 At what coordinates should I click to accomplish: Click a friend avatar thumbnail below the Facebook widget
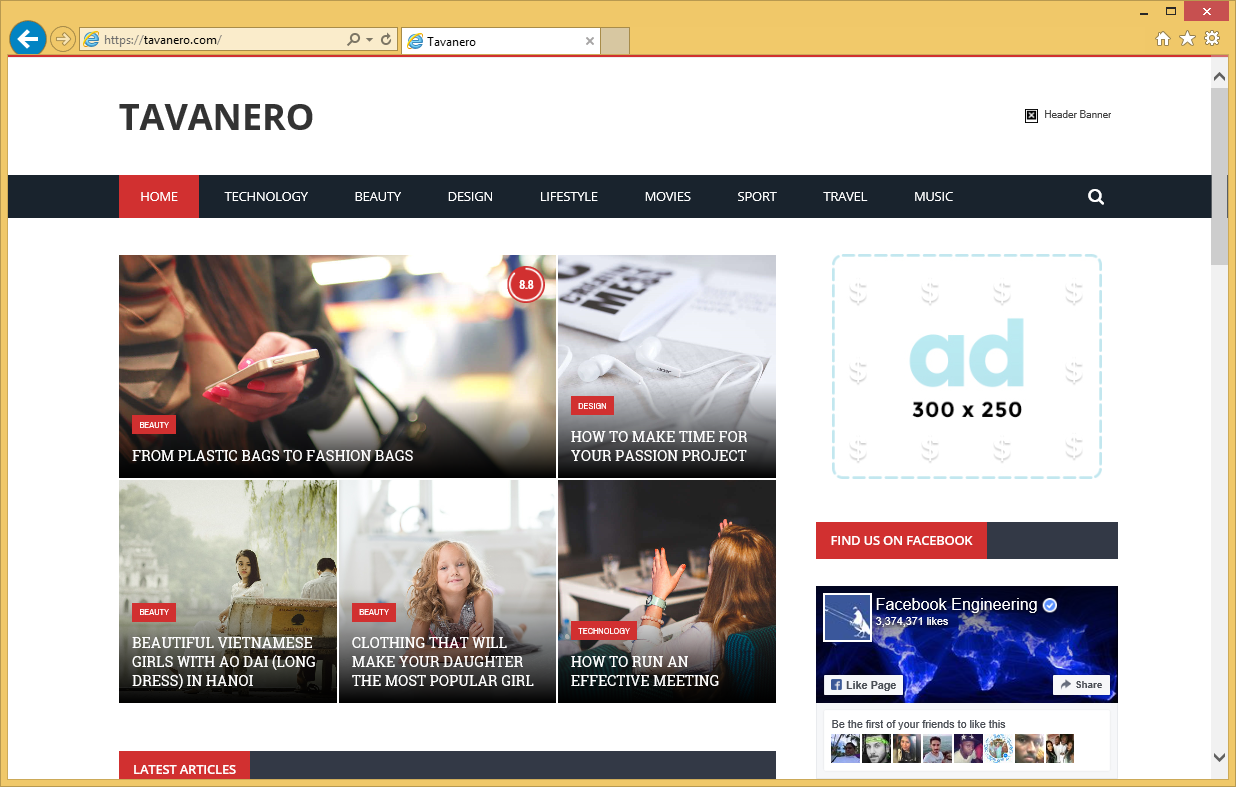click(x=845, y=748)
